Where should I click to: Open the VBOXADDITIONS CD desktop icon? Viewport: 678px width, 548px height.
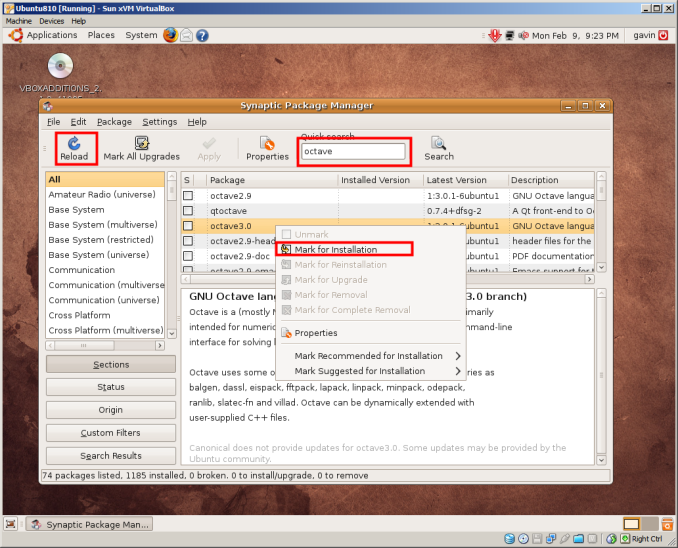(x=60, y=66)
